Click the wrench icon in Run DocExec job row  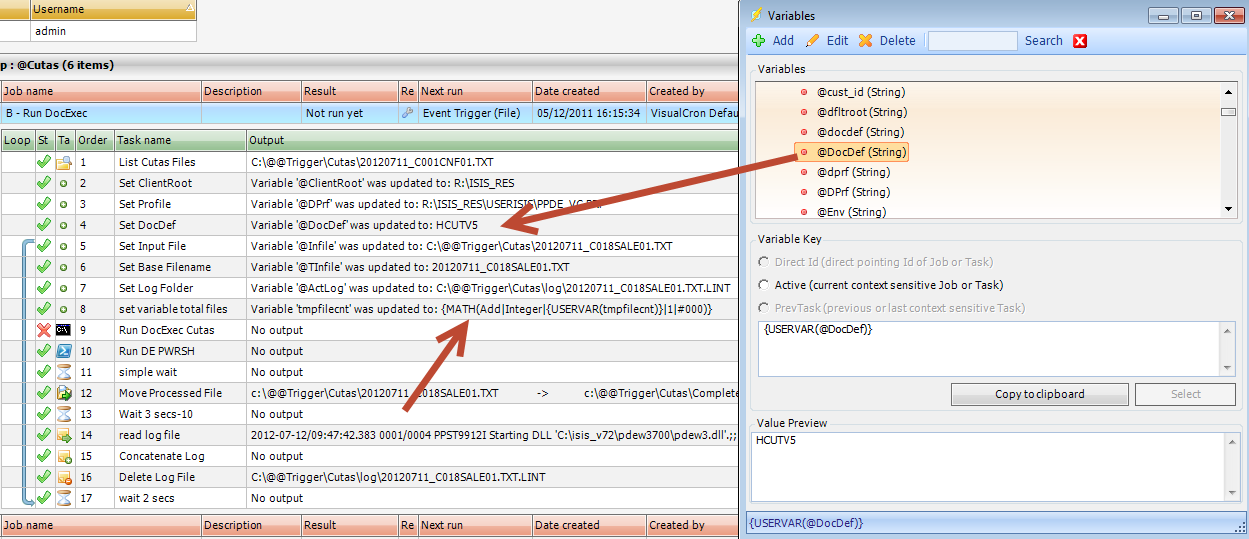pos(407,114)
